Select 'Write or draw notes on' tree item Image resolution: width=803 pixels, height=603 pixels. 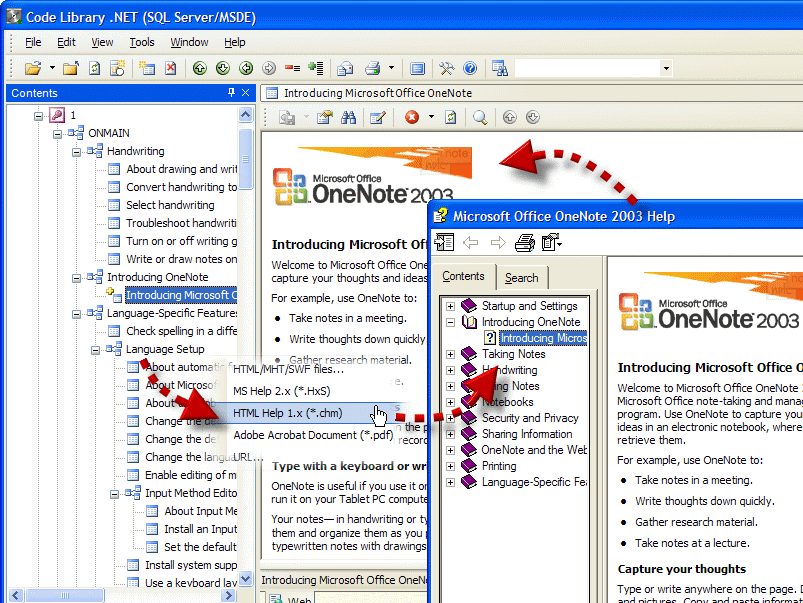coord(181,259)
